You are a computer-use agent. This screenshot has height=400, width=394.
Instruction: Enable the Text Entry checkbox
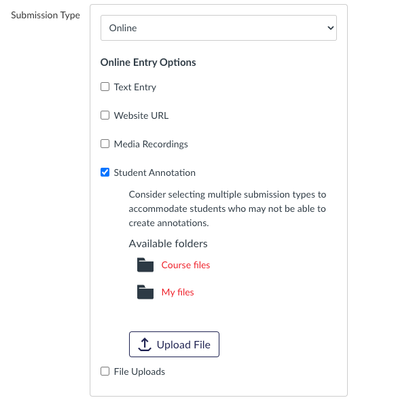pyautogui.click(x=105, y=87)
